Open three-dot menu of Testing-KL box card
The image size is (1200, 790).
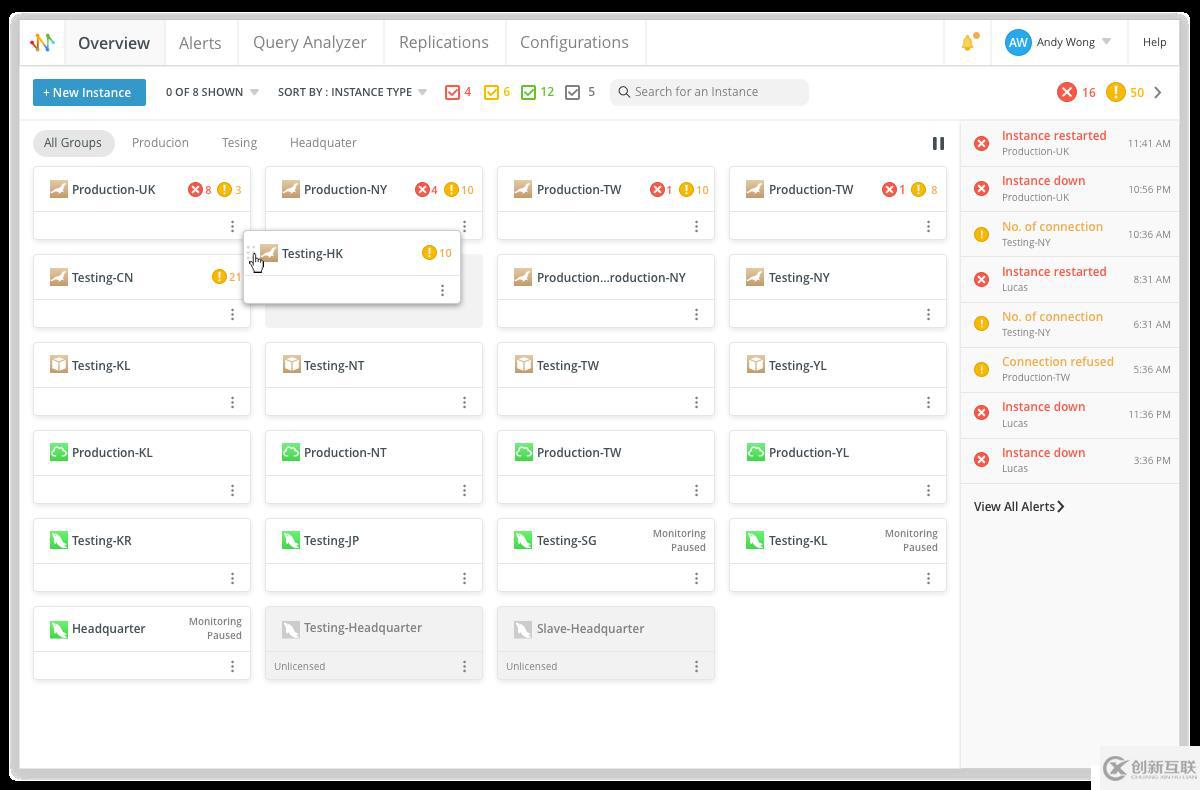tap(232, 402)
